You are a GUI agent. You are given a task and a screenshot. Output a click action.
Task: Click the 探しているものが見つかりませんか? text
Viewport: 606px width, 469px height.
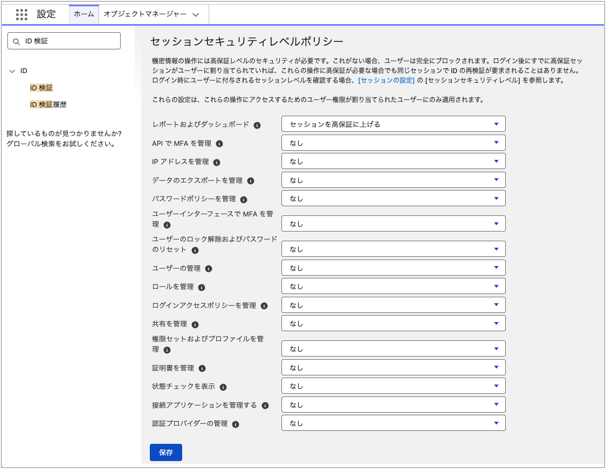point(64,134)
